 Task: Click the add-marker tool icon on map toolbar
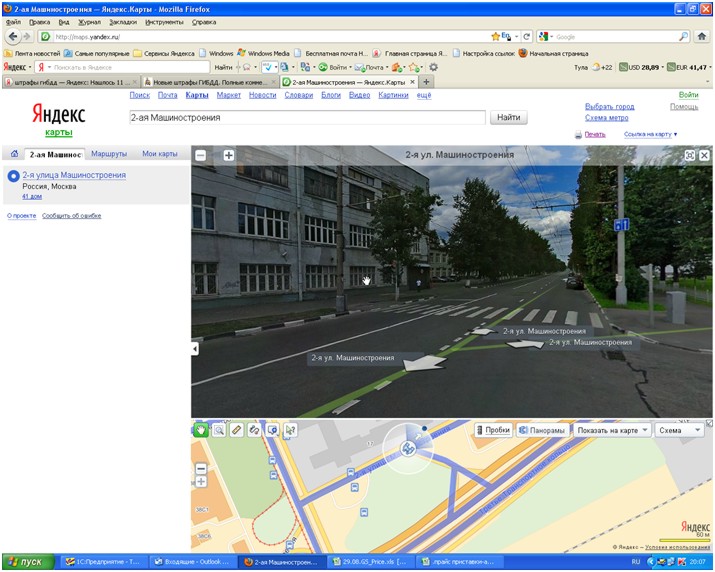tap(272, 430)
